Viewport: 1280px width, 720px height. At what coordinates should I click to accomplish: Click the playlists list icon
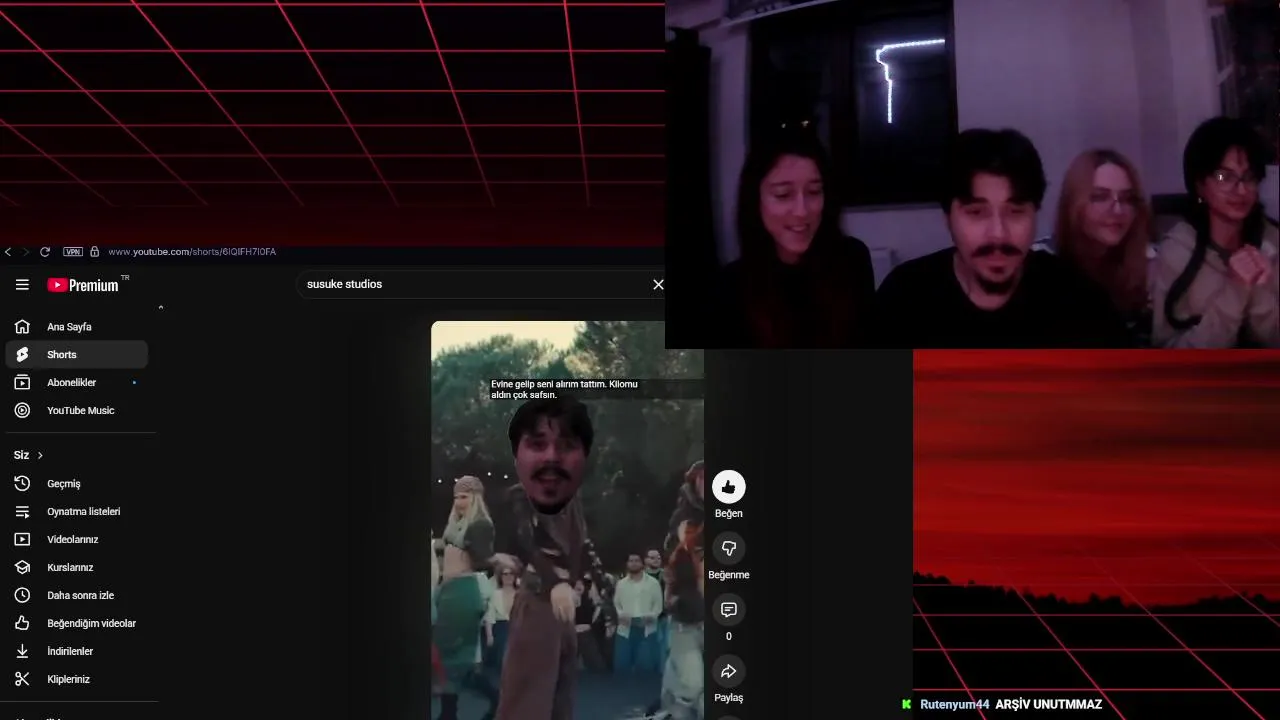pyautogui.click(x=22, y=512)
